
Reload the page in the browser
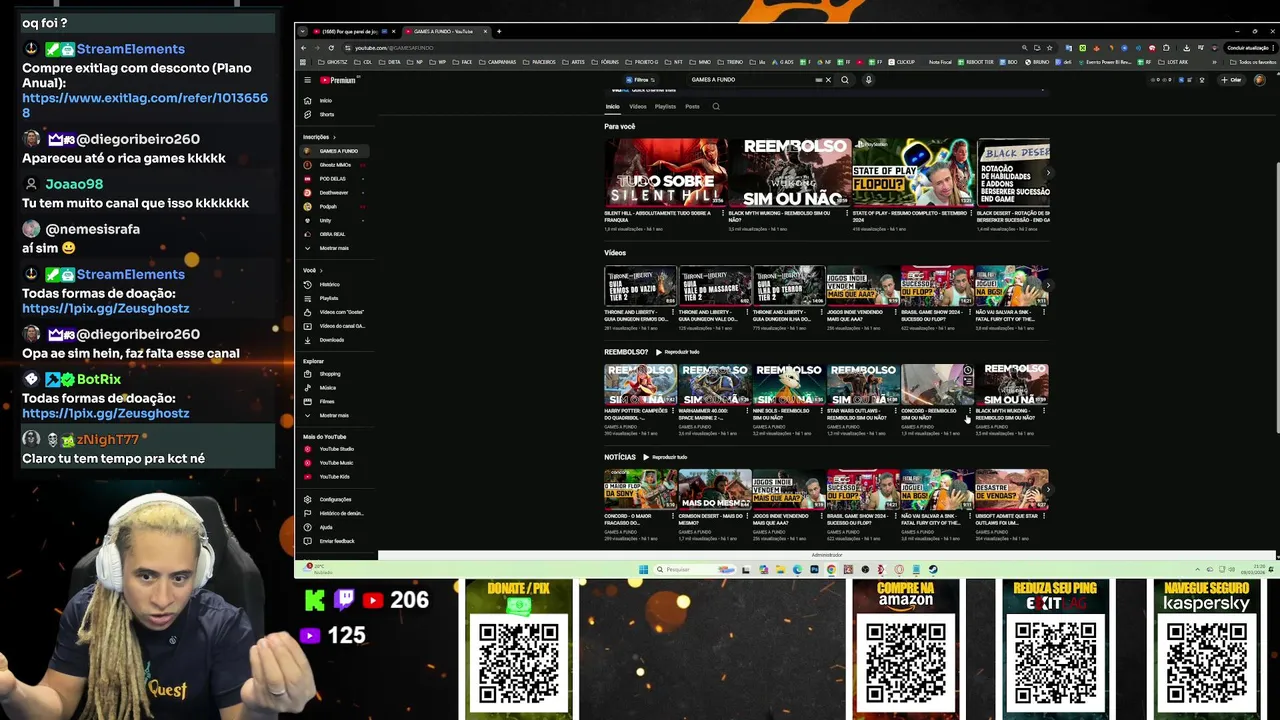331,48
